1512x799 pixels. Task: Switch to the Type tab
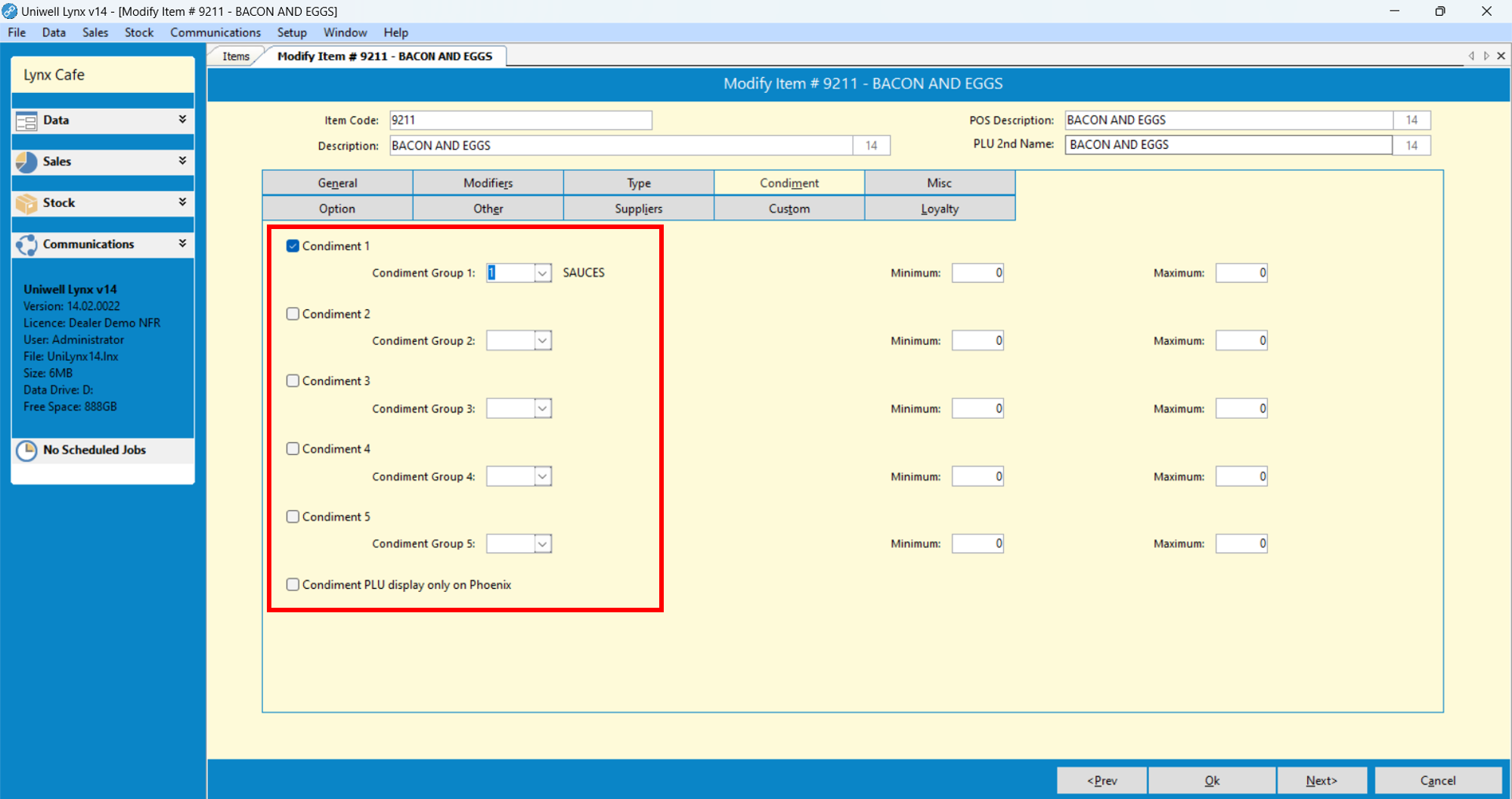click(639, 183)
